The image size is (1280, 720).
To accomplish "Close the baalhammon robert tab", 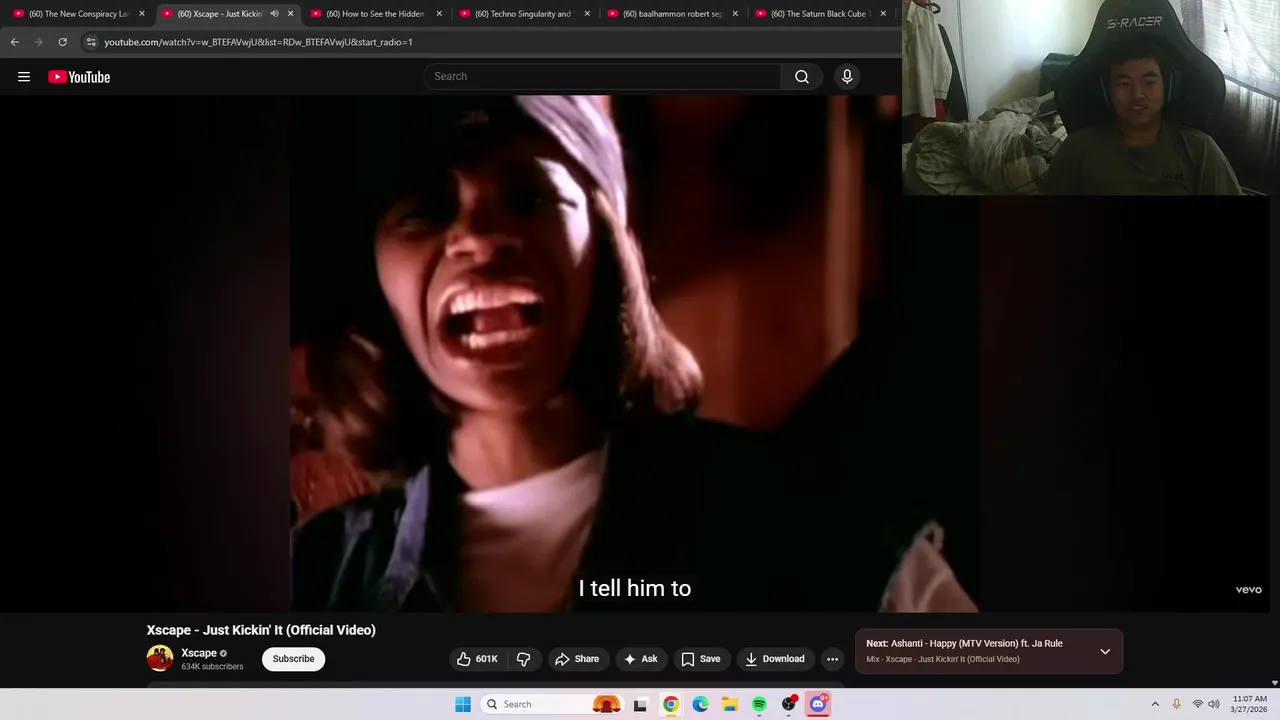I will (x=735, y=14).
